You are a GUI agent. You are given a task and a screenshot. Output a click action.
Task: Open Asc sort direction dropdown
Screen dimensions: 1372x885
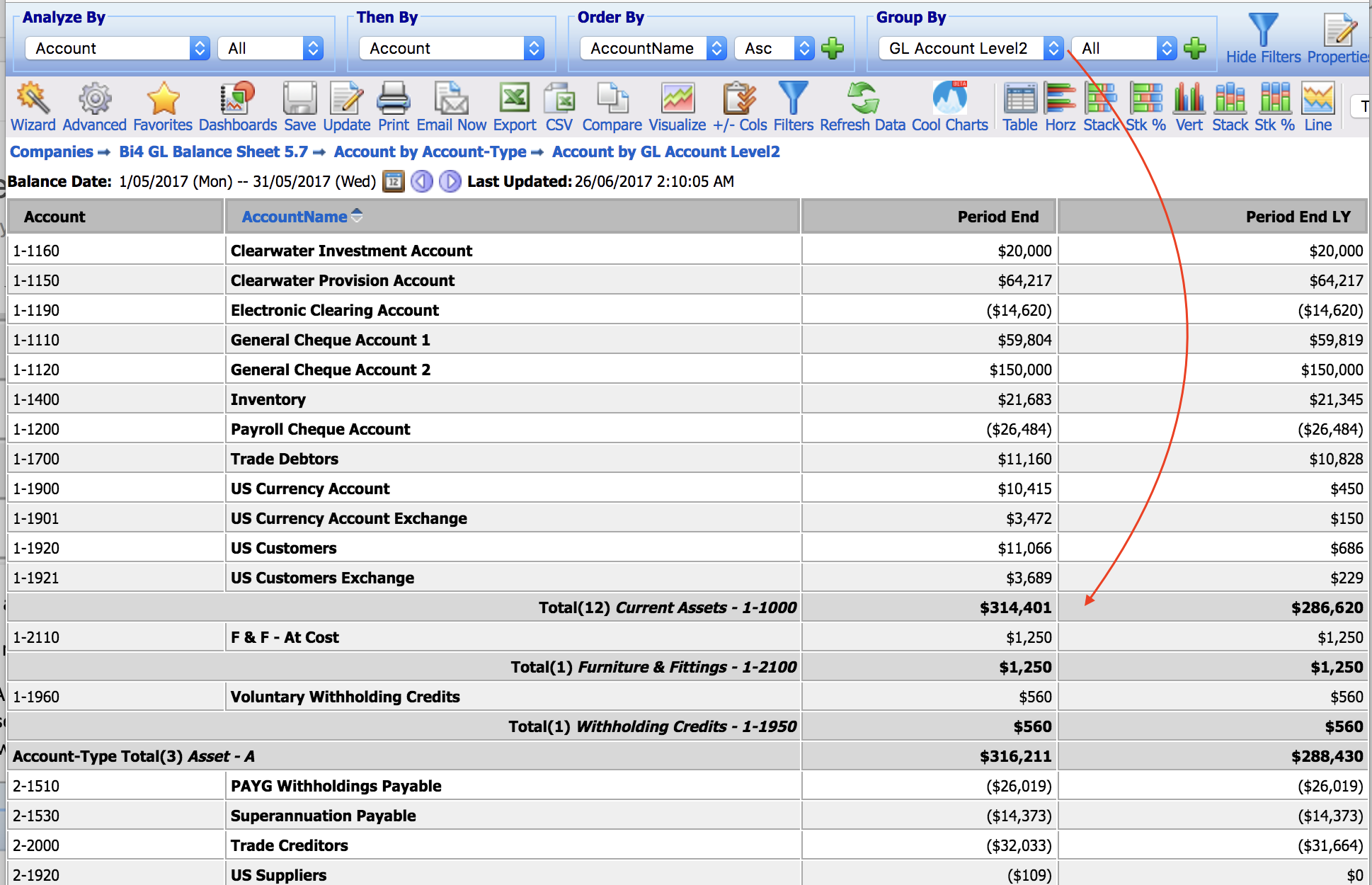click(x=774, y=48)
